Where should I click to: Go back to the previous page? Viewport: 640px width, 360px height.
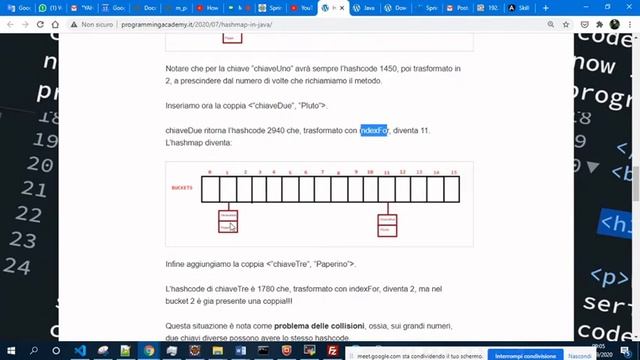point(10,24)
